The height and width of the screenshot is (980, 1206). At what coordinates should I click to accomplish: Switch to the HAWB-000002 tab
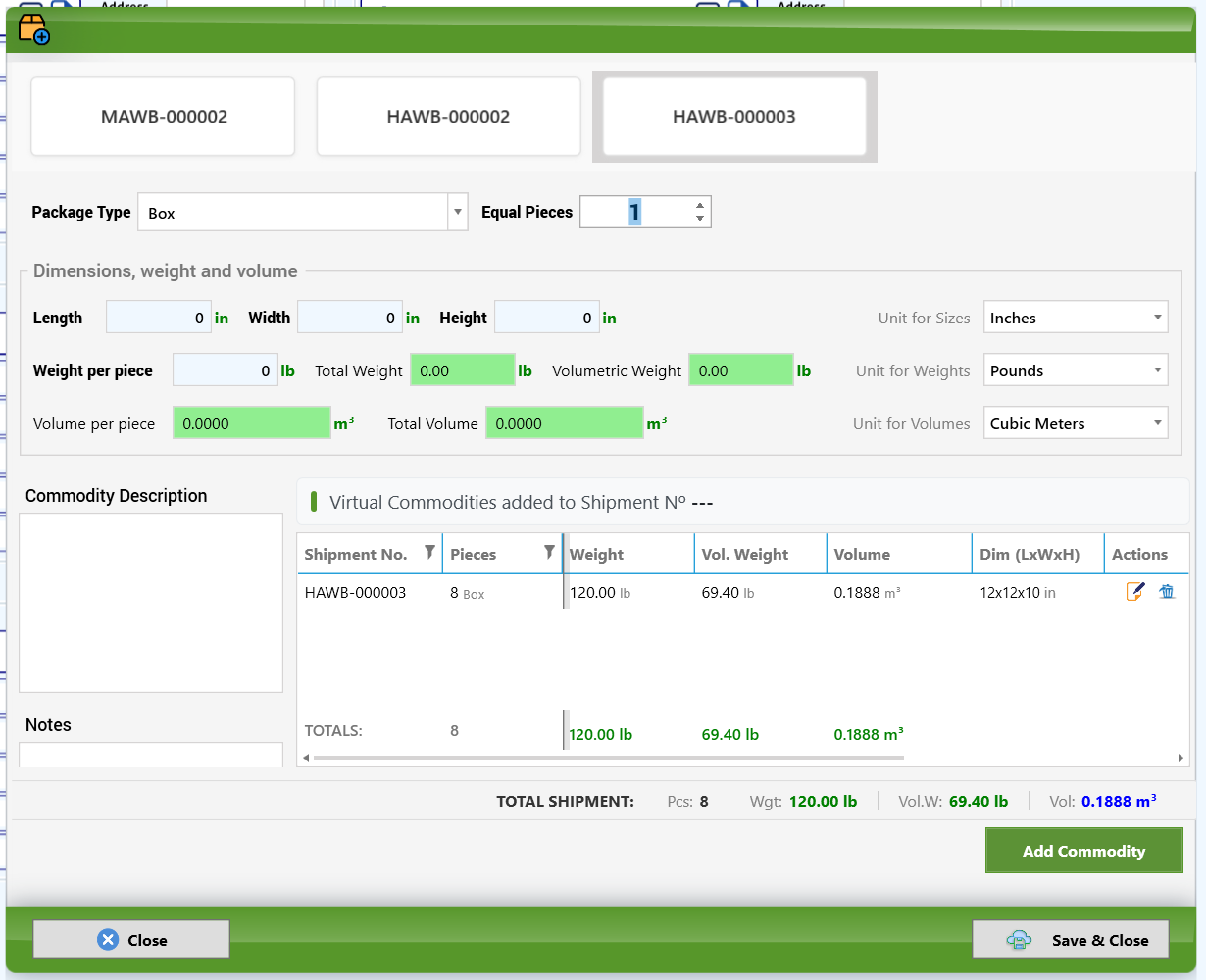449,117
